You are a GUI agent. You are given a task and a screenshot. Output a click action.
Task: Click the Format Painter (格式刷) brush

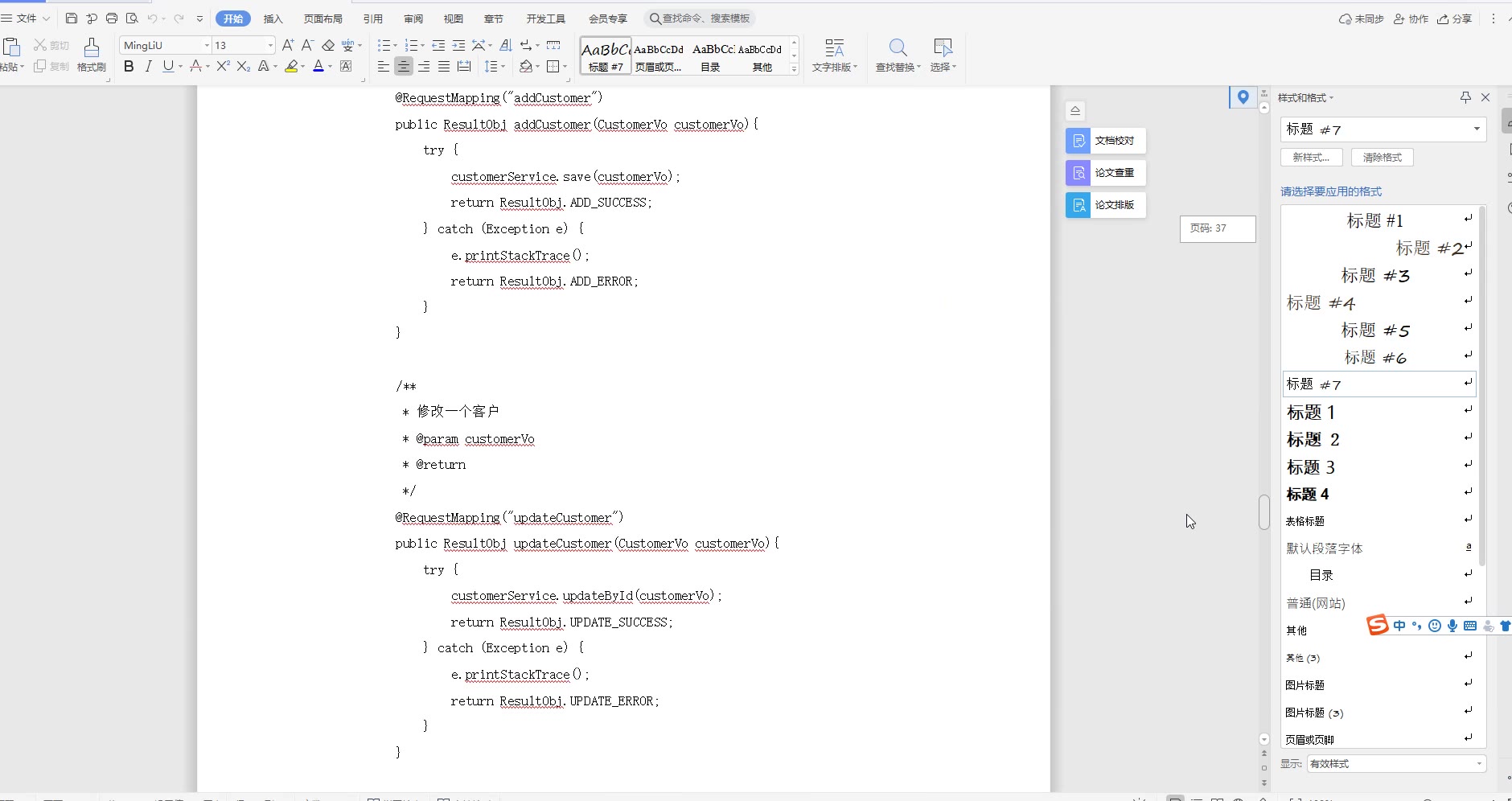click(92, 55)
